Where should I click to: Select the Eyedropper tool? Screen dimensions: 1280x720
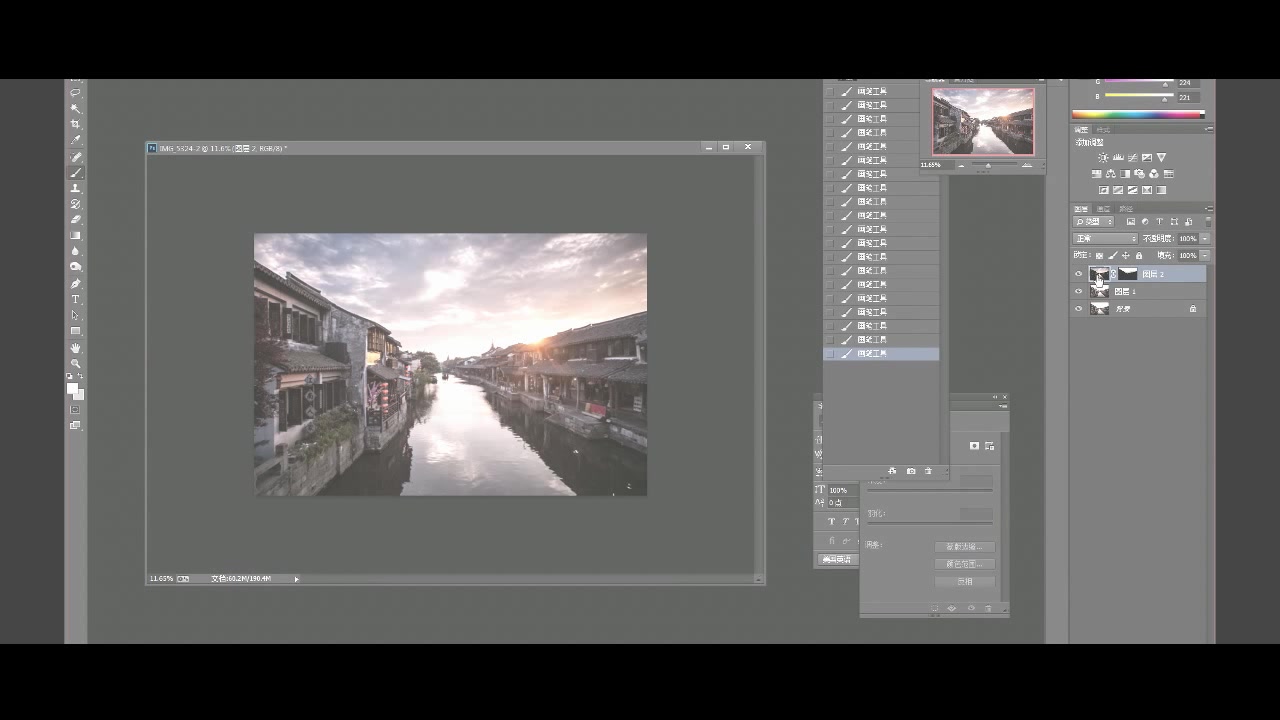coord(75,141)
